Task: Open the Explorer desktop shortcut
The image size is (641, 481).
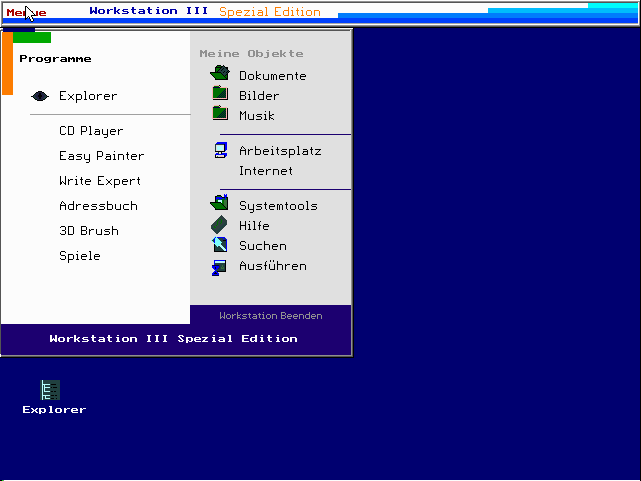Action: click(50, 391)
